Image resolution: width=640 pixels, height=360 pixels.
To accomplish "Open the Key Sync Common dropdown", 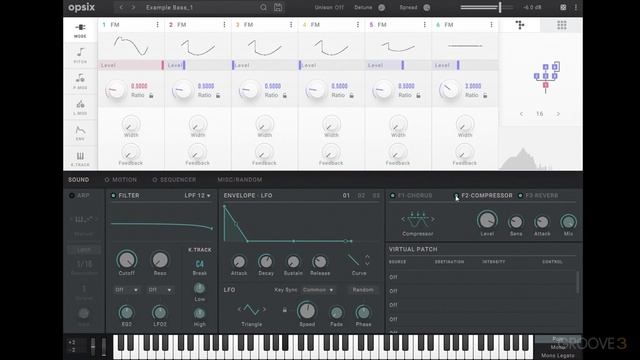I will click(x=318, y=290).
